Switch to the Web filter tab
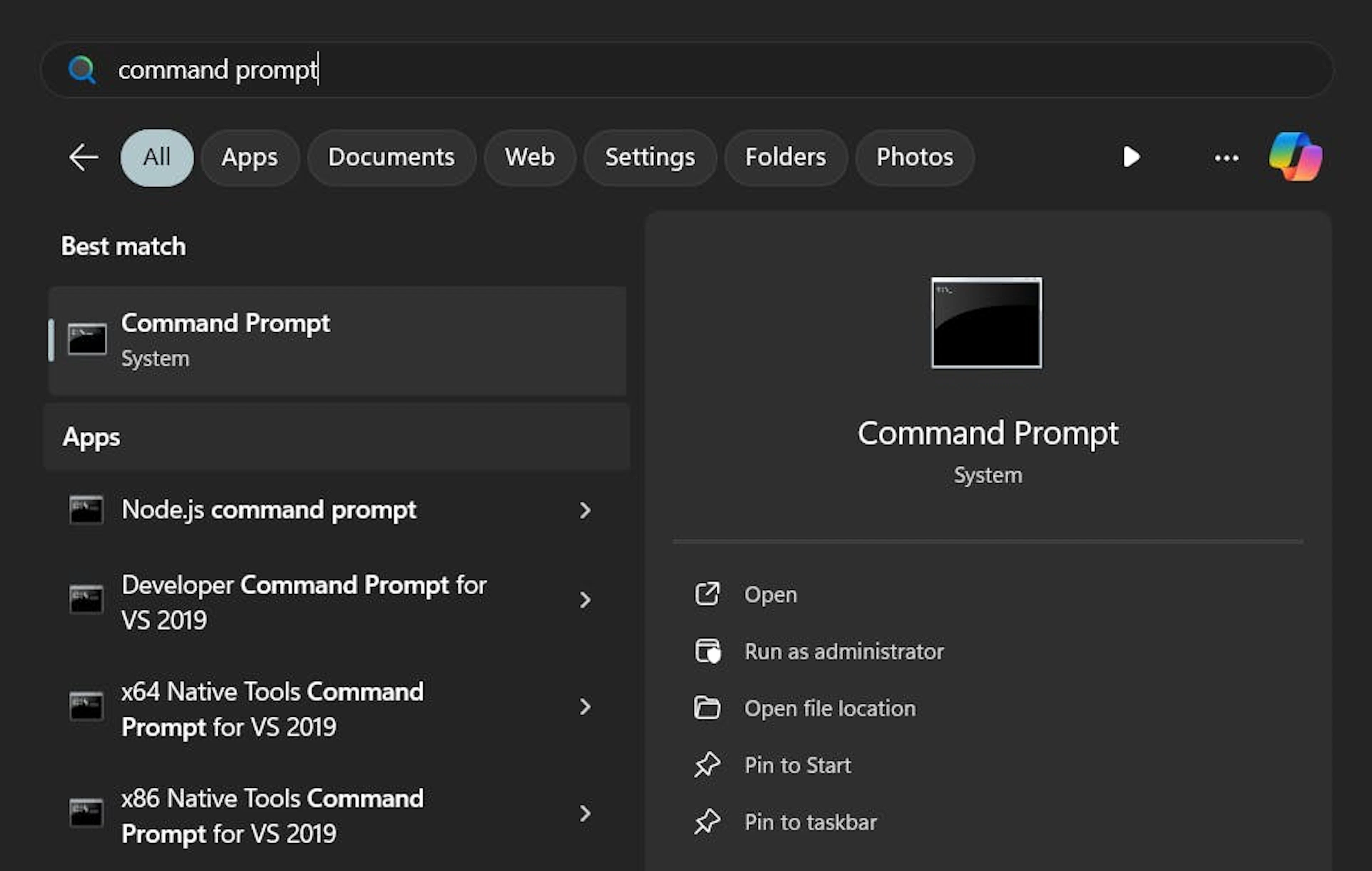The image size is (1372, 871). 529,158
